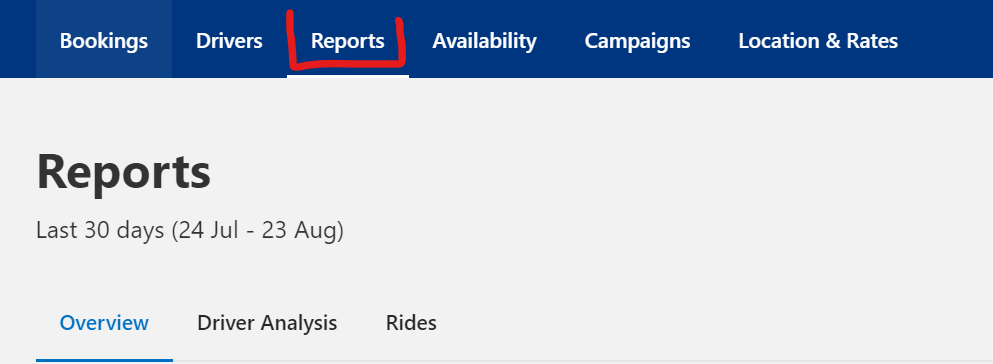
Task: Click the large Reports page heading
Action: [123, 172]
